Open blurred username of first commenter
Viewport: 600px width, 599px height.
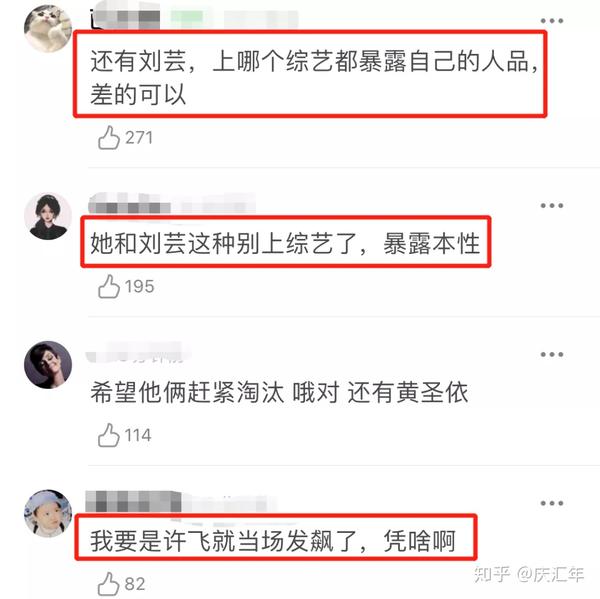(x=194, y=16)
